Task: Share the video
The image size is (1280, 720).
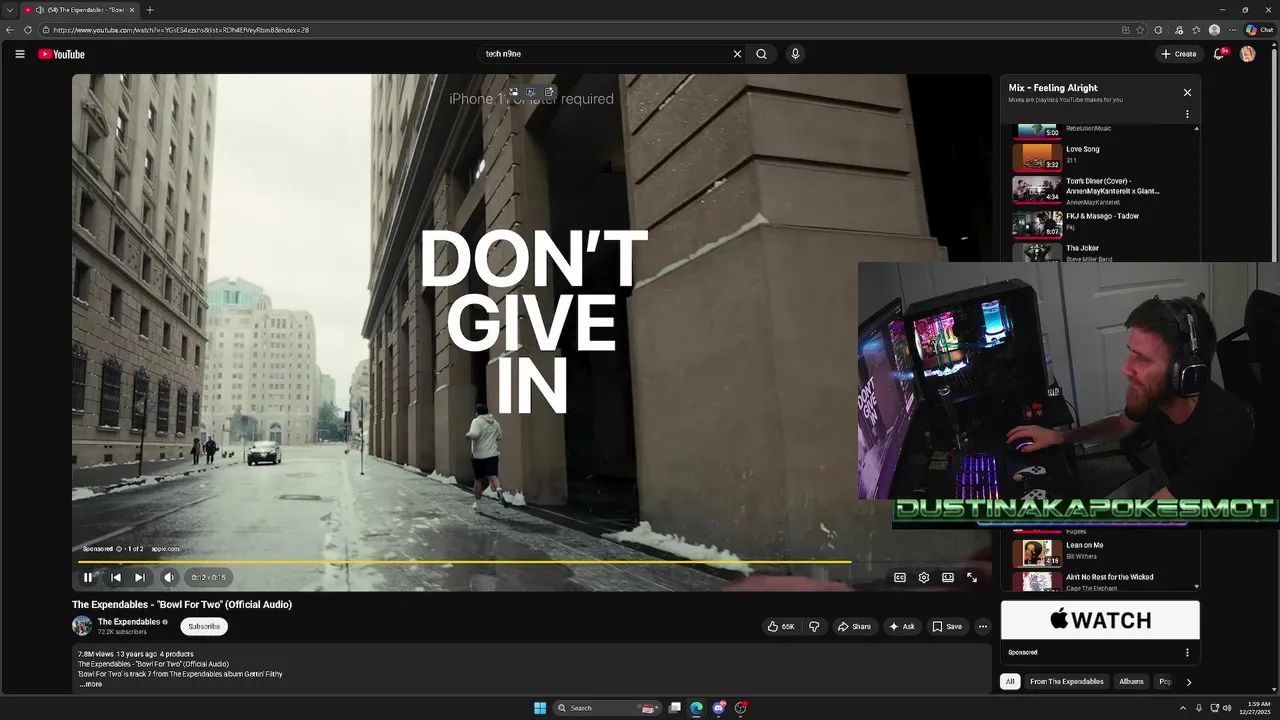Action: pos(854,627)
